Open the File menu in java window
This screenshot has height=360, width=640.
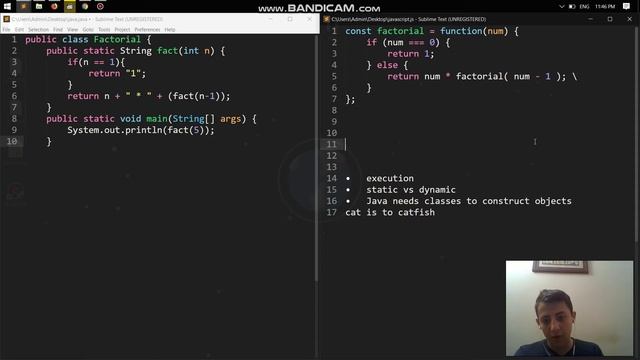coord(6,29)
